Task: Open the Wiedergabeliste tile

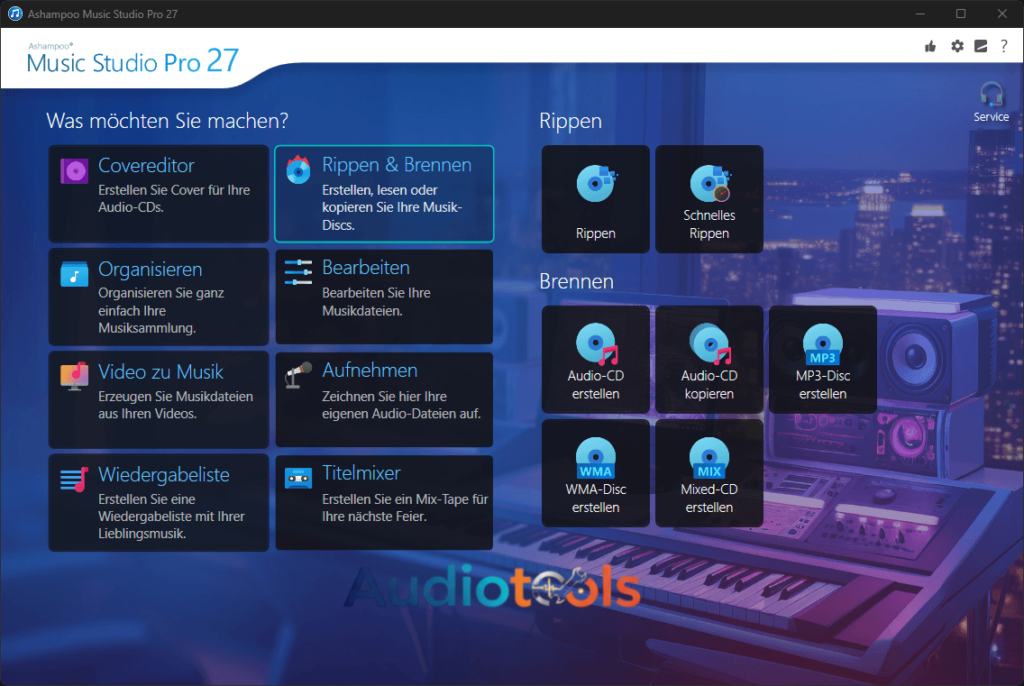Action: click(x=159, y=502)
